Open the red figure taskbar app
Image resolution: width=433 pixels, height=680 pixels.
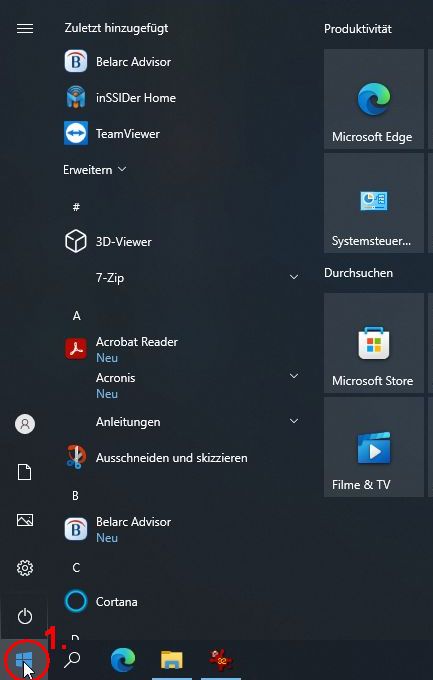(221, 660)
